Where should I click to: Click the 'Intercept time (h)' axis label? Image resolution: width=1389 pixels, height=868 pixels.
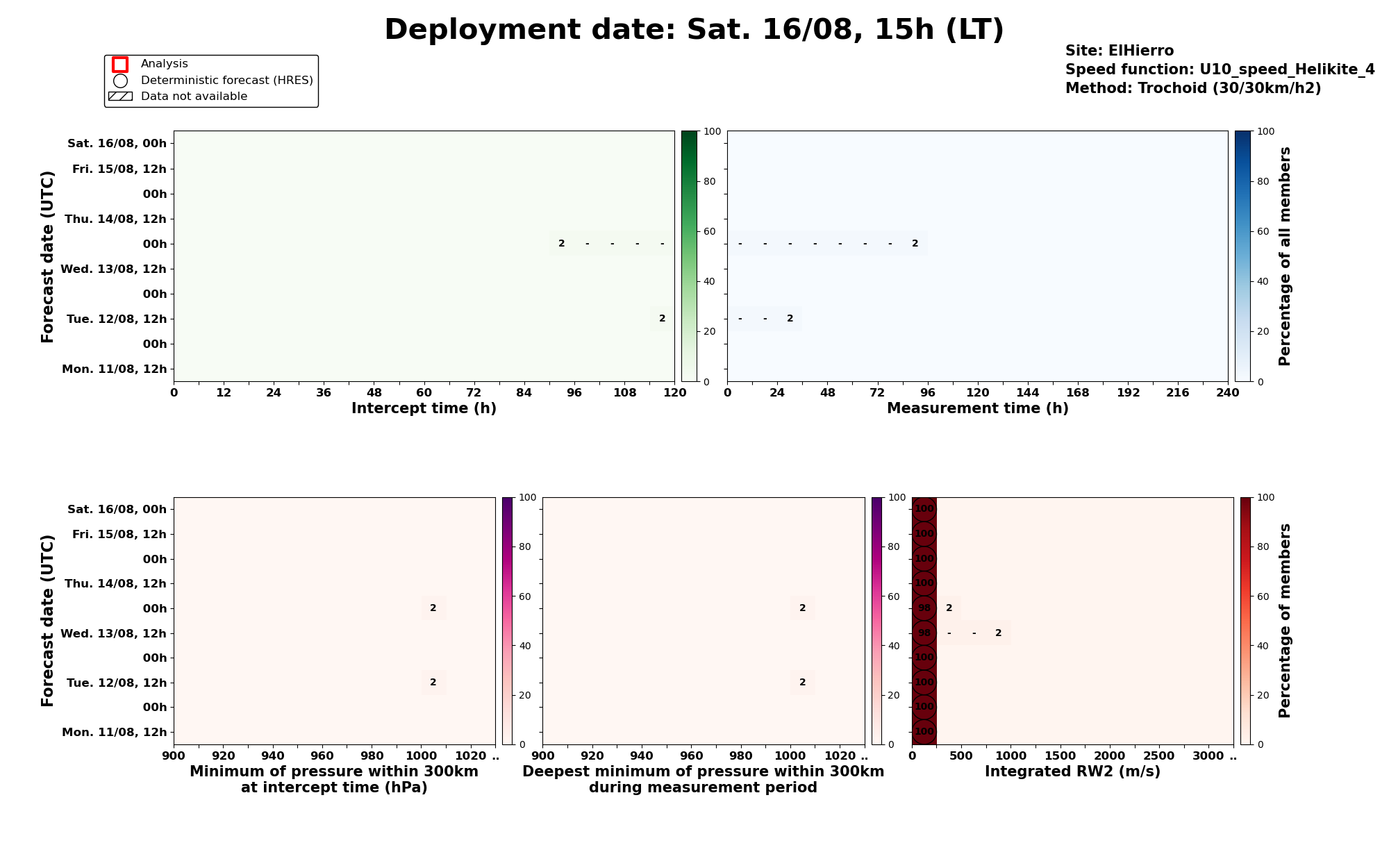[424, 408]
